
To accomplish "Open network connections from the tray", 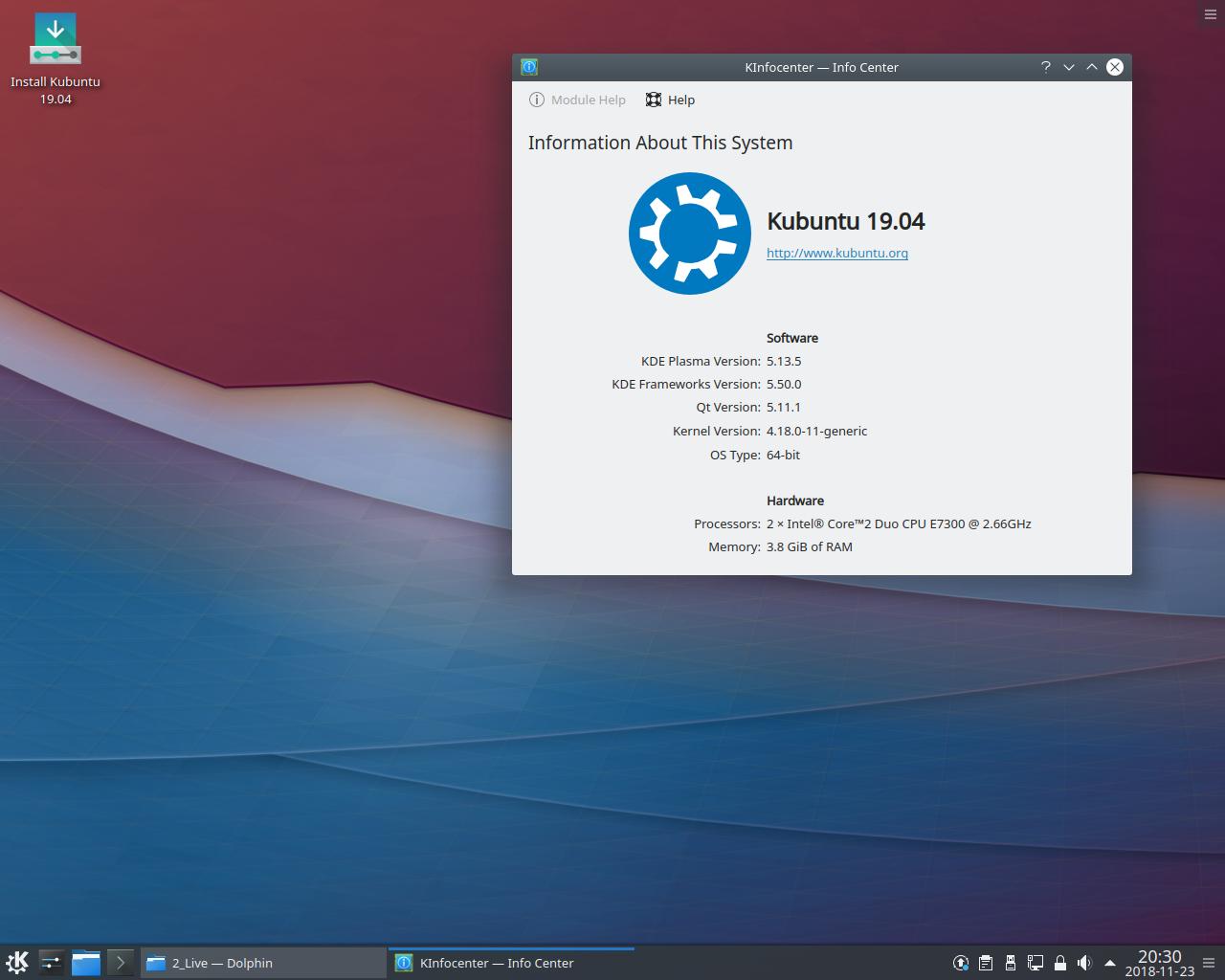I will tap(1036, 963).
